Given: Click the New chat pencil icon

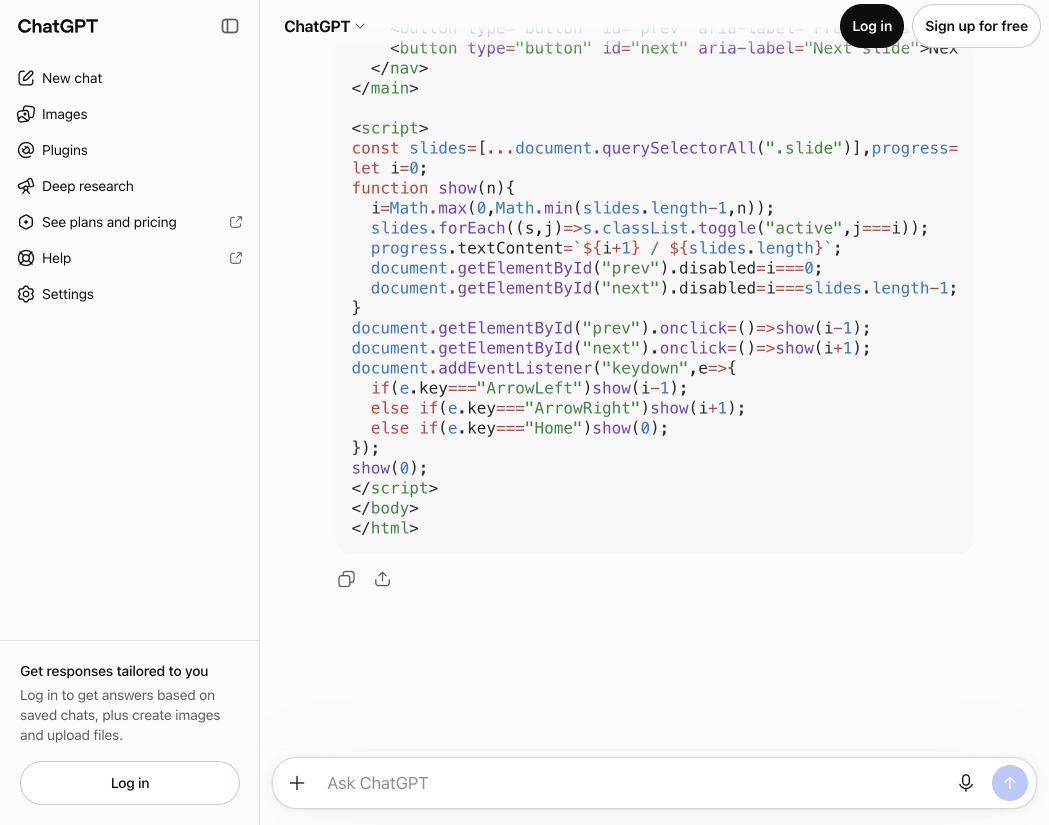Looking at the screenshot, I should [x=25, y=78].
